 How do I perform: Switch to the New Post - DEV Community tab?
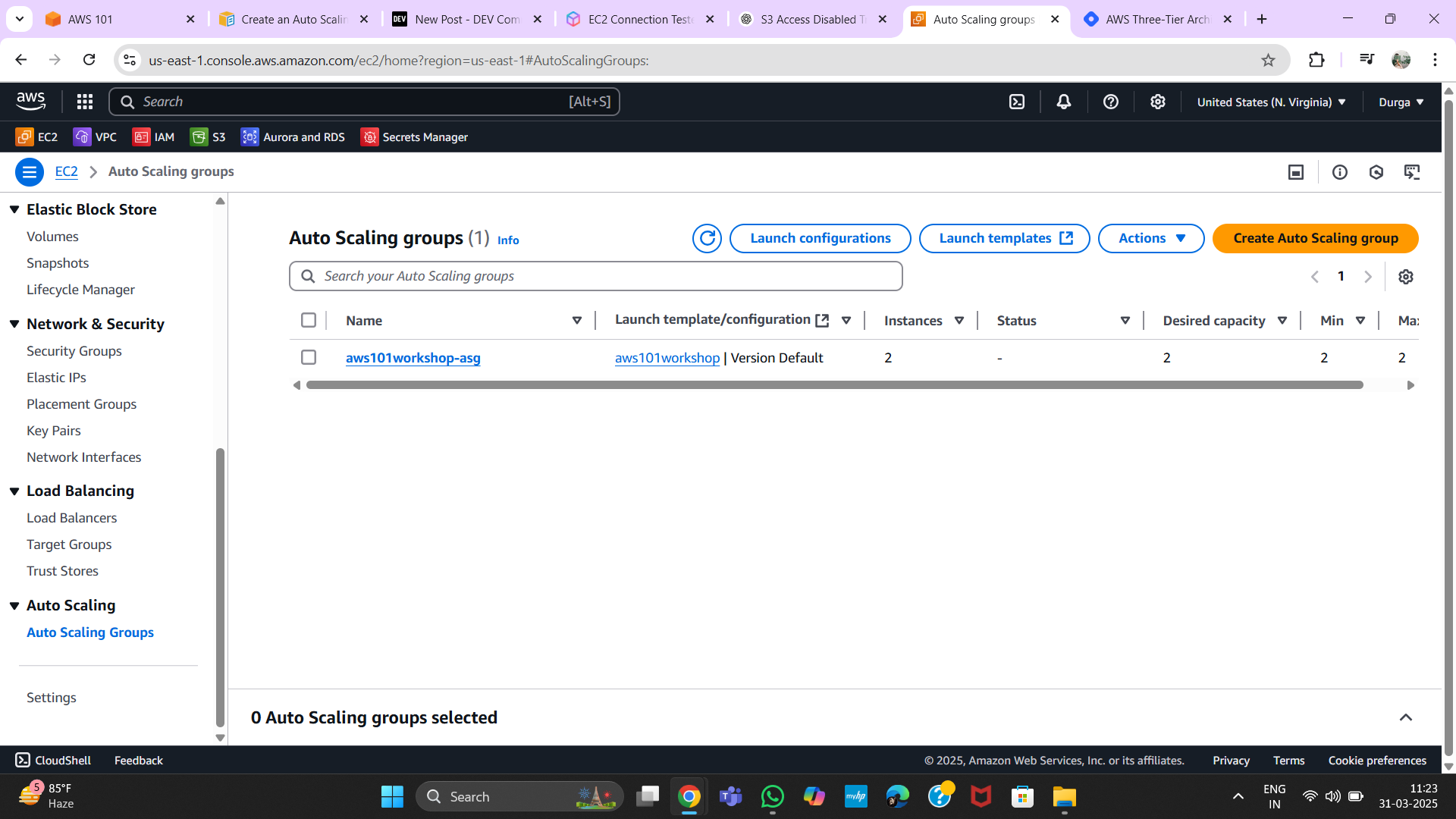point(468,19)
